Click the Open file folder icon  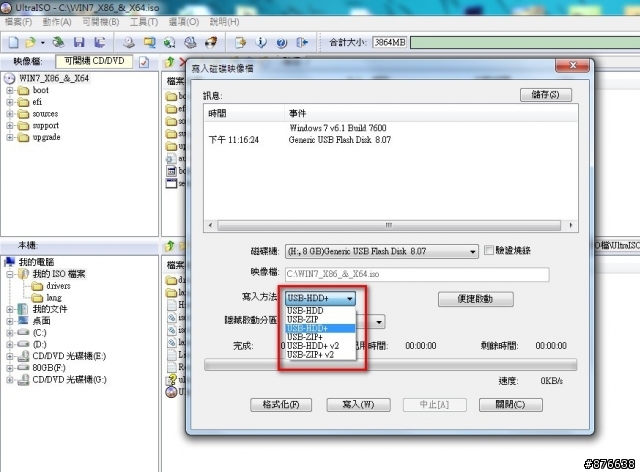(31, 42)
